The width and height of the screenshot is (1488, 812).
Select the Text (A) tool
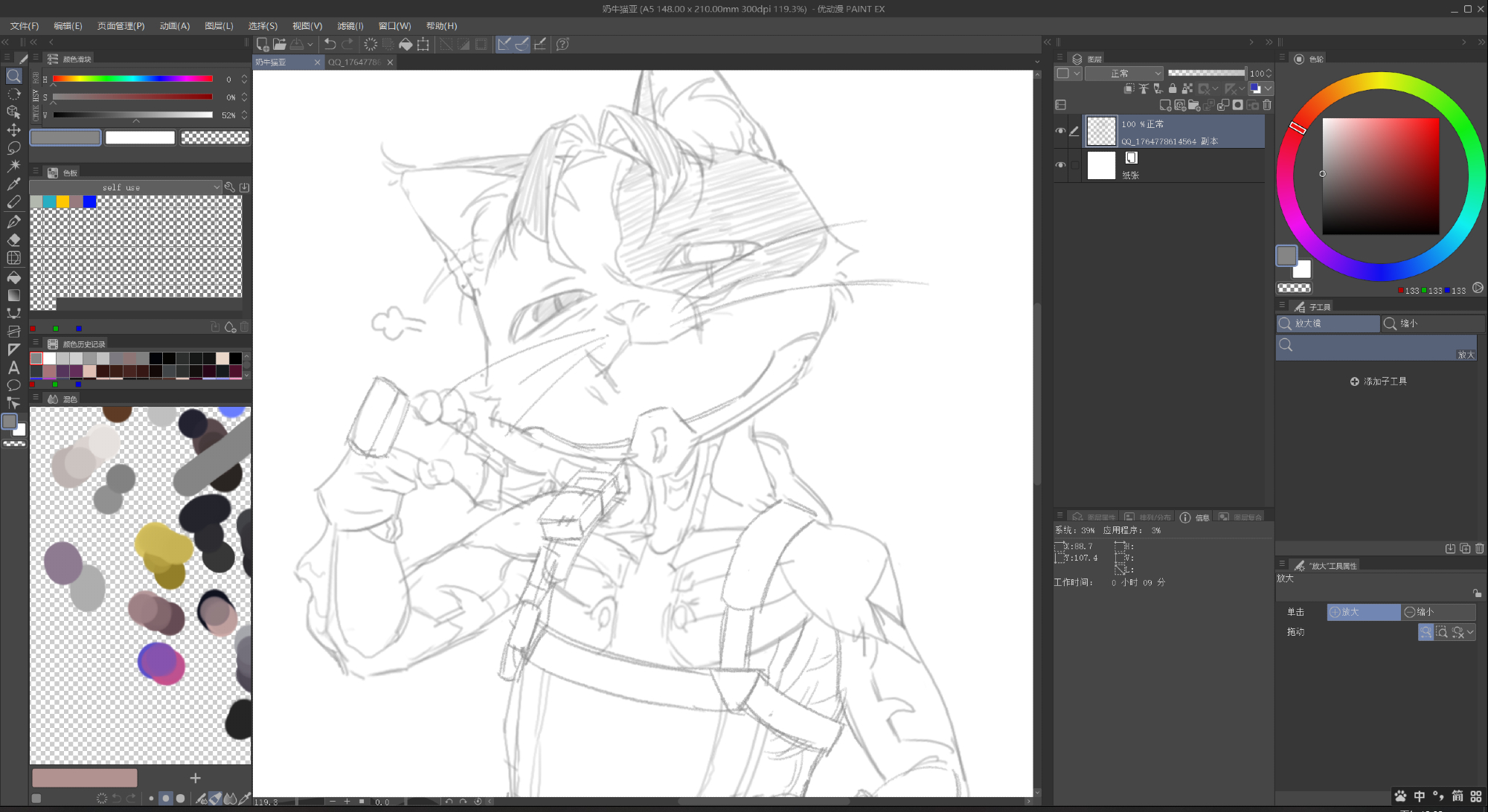[x=13, y=367]
